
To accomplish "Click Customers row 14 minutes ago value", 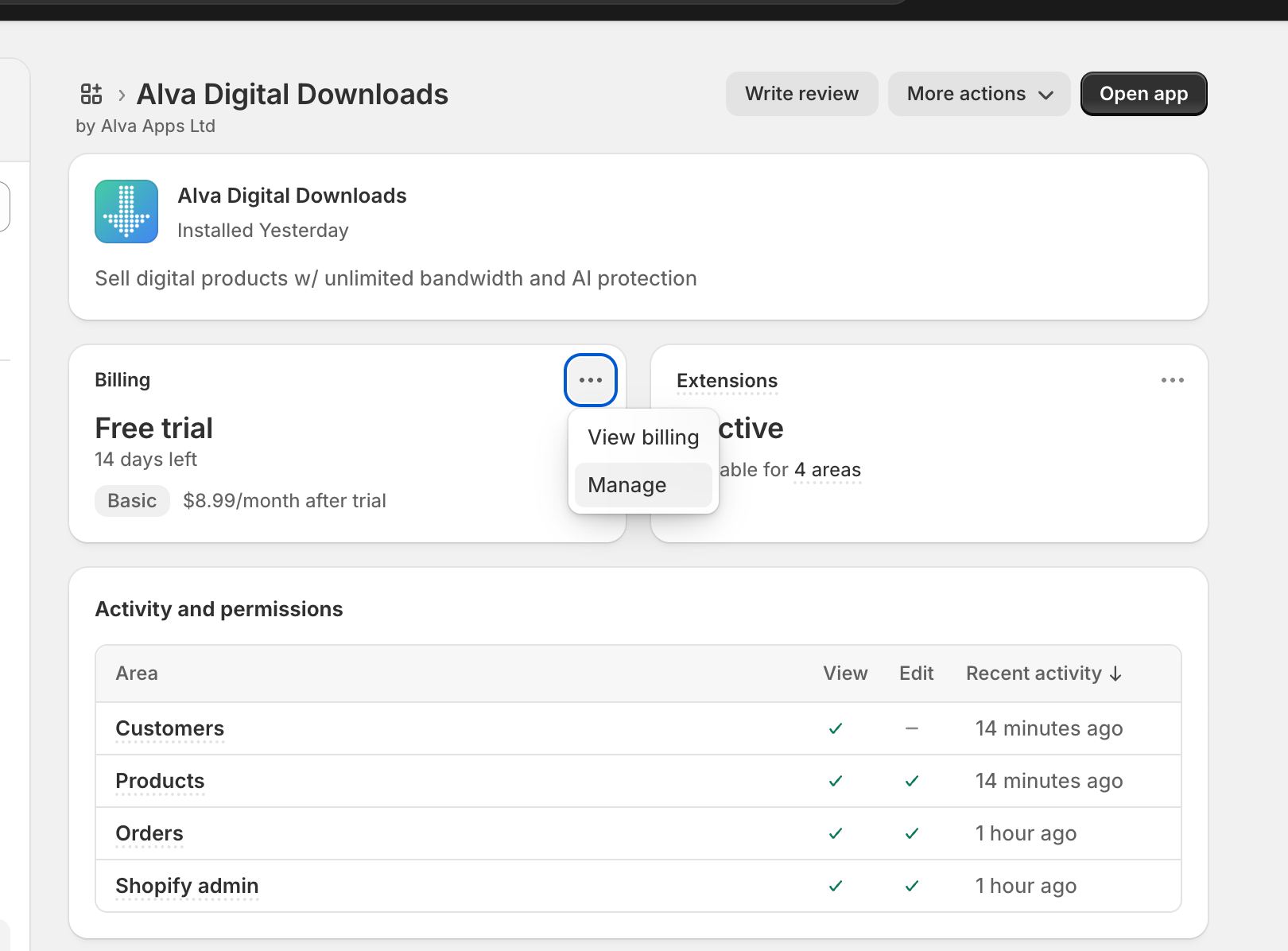I will (1049, 728).
